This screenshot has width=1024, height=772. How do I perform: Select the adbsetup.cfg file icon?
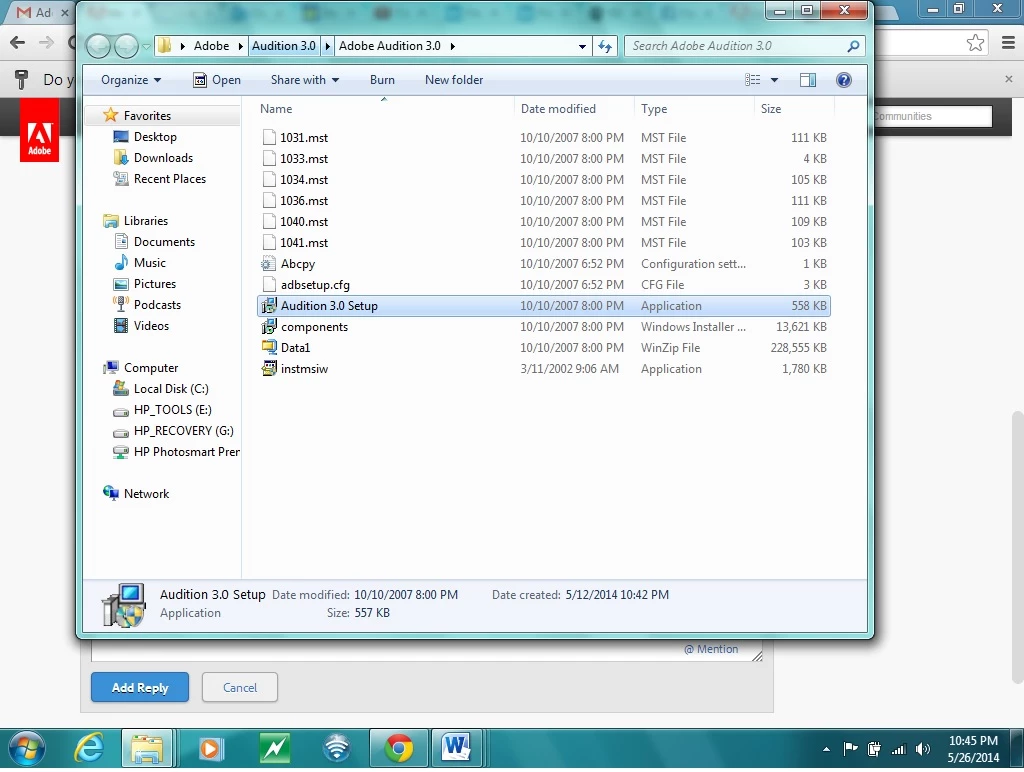point(268,285)
